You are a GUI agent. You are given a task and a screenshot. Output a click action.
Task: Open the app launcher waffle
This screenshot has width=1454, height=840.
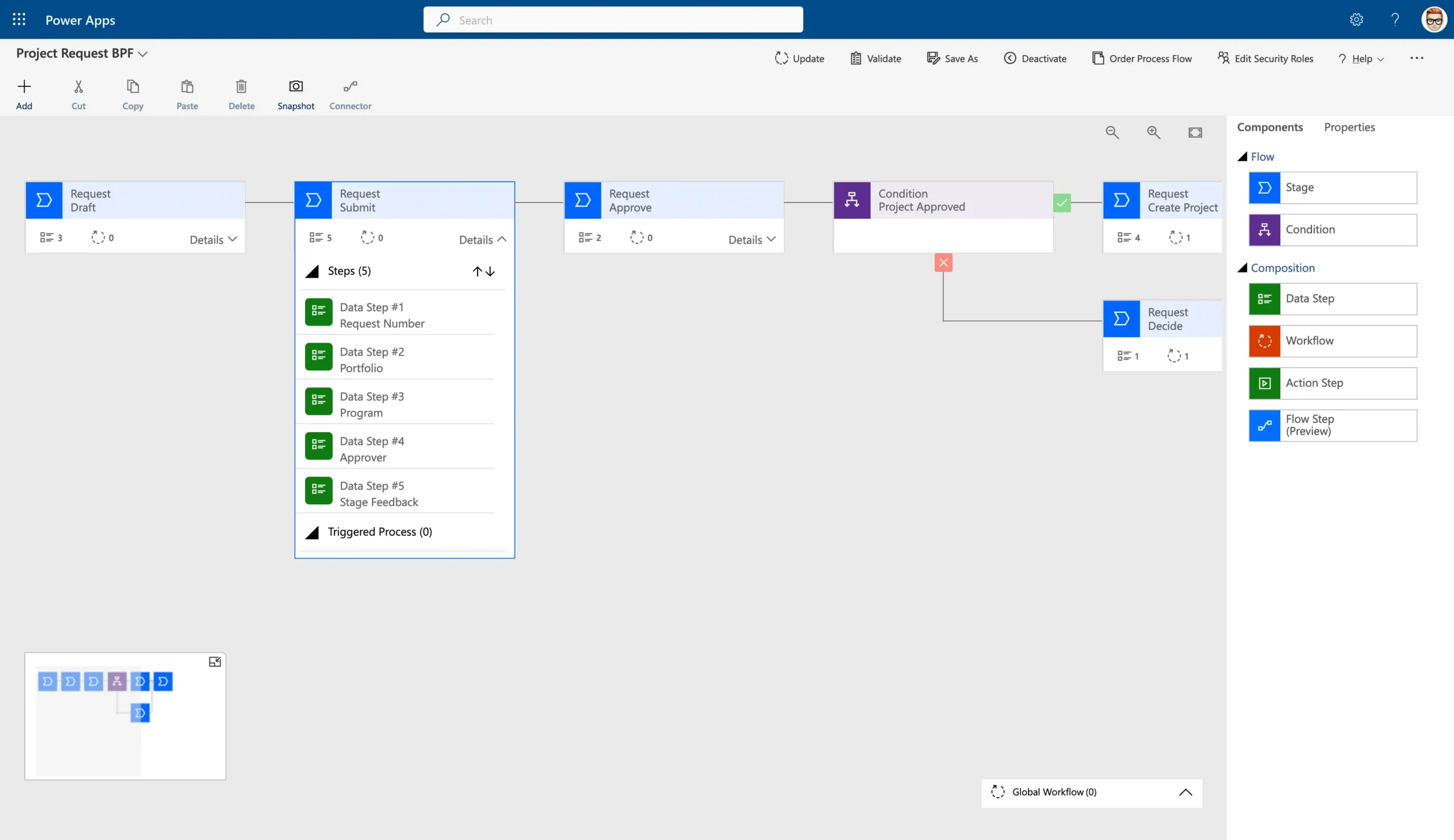(19, 20)
